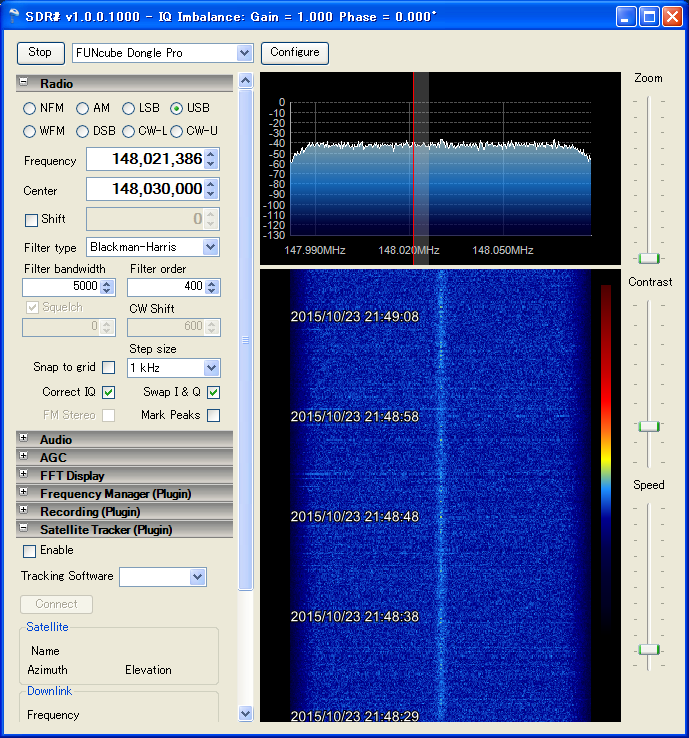
Task: Uncheck the Correct IQ option
Action: pyautogui.click(x=108, y=392)
